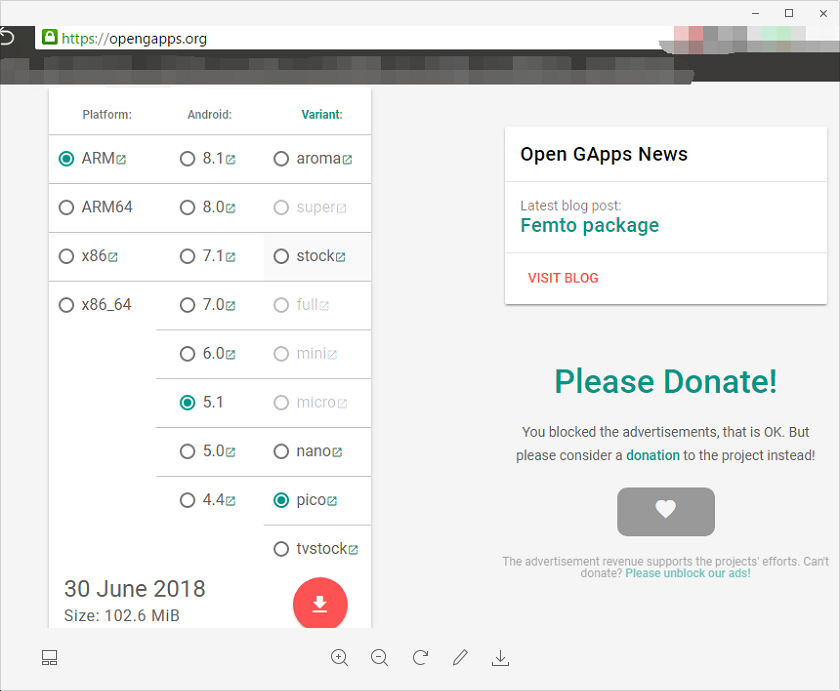
Task: Open external info link next to x86
Action: (x=112, y=257)
